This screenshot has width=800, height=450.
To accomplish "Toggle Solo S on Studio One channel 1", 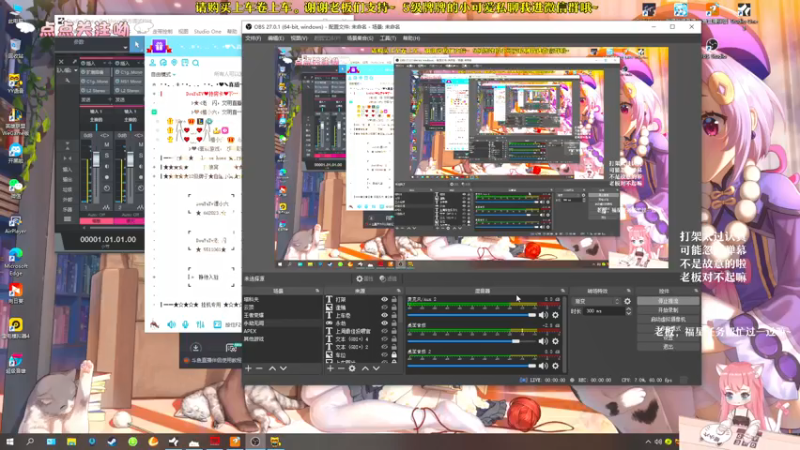I will tap(107, 155).
